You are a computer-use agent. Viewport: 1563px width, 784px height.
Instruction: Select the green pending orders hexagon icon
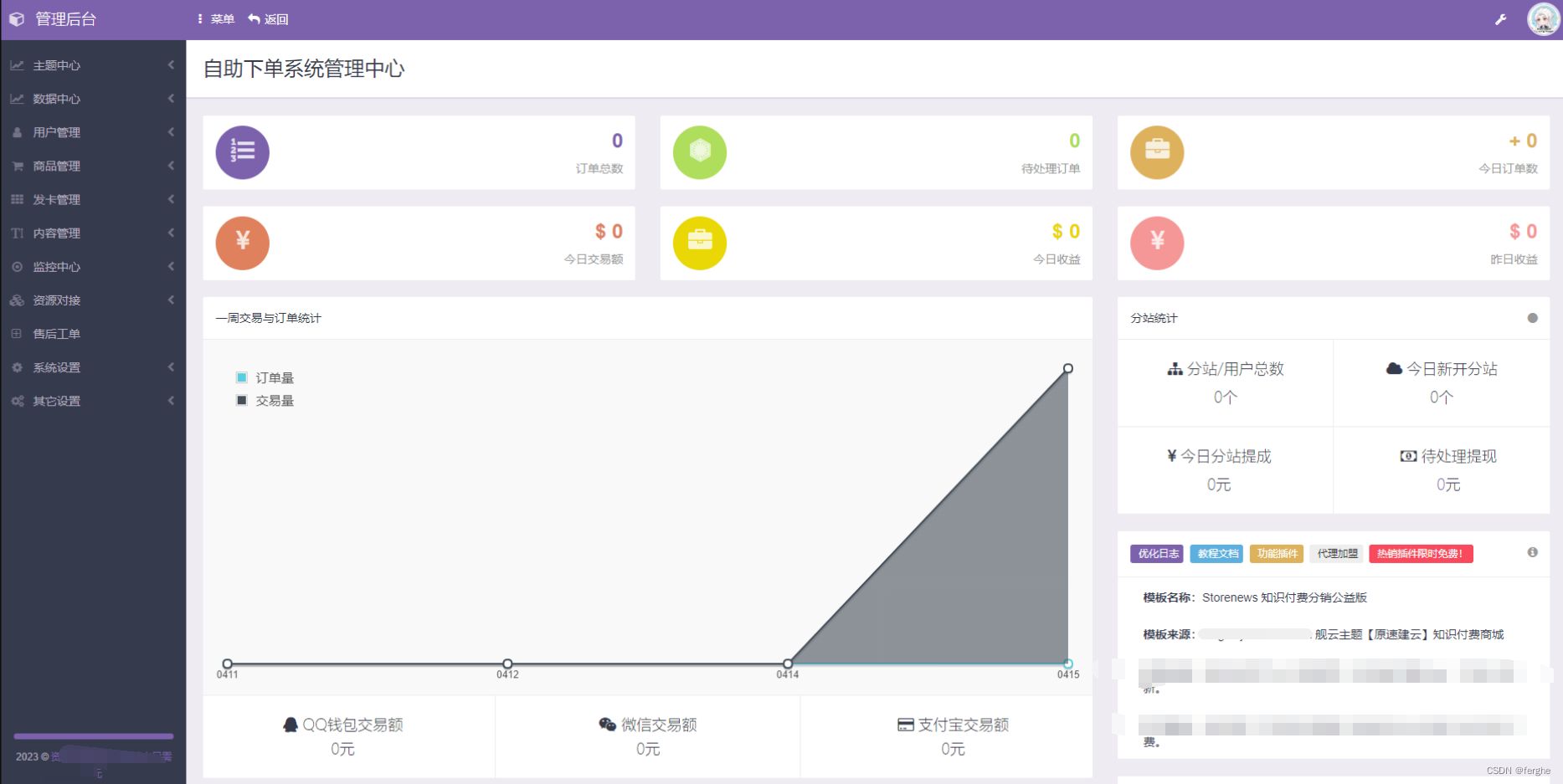click(x=699, y=152)
